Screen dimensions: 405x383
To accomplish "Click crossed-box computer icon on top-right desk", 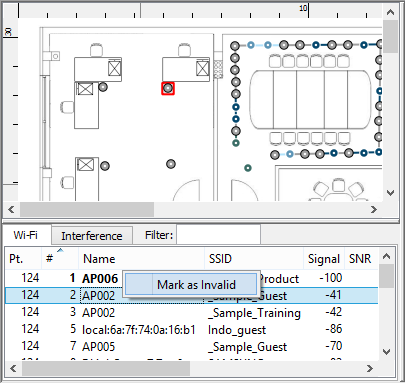I will [202, 69].
